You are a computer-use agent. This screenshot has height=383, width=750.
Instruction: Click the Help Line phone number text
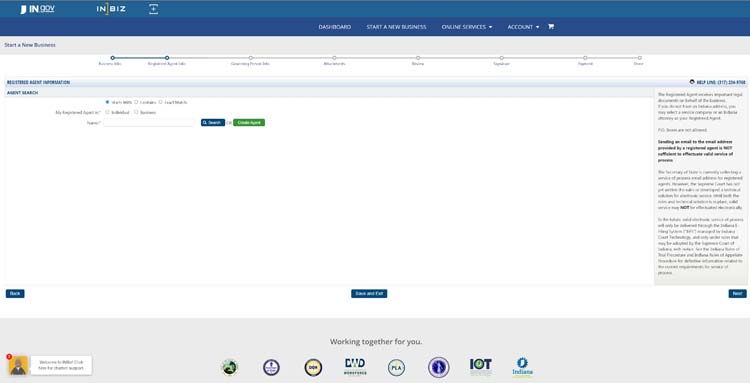(x=721, y=82)
